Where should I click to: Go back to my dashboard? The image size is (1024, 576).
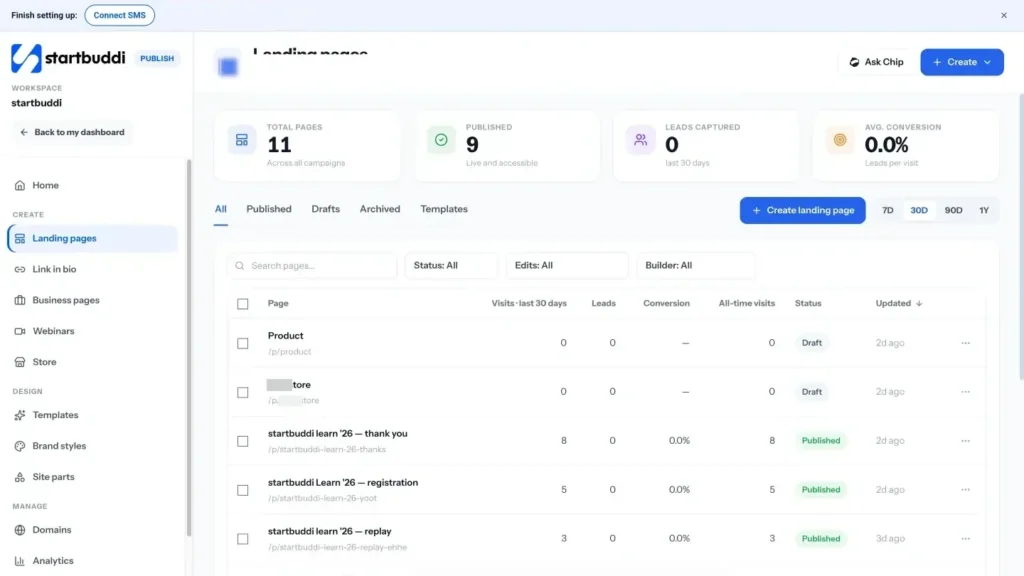click(x=72, y=133)
